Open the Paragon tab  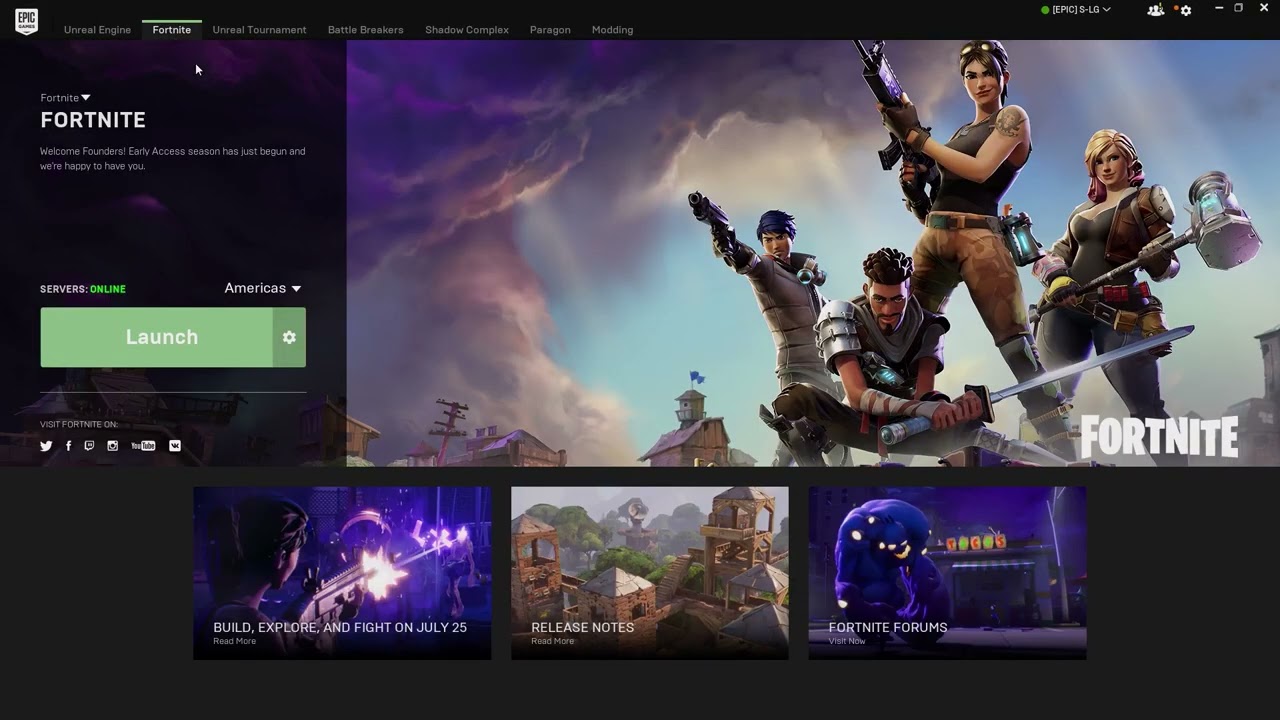(x=550, y=30)
